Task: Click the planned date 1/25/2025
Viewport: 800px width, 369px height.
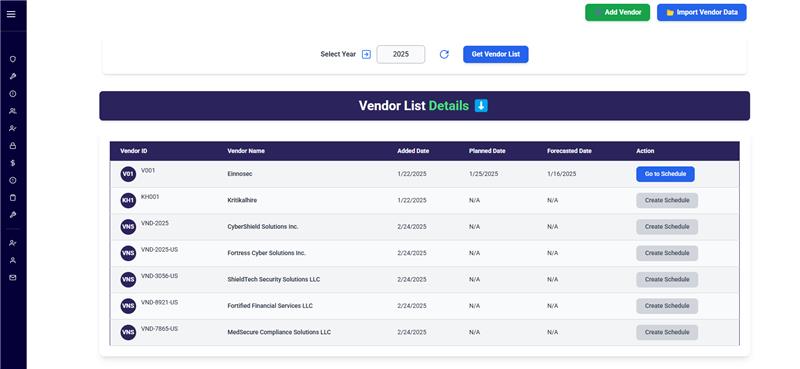Action: [x=484, y=174]
